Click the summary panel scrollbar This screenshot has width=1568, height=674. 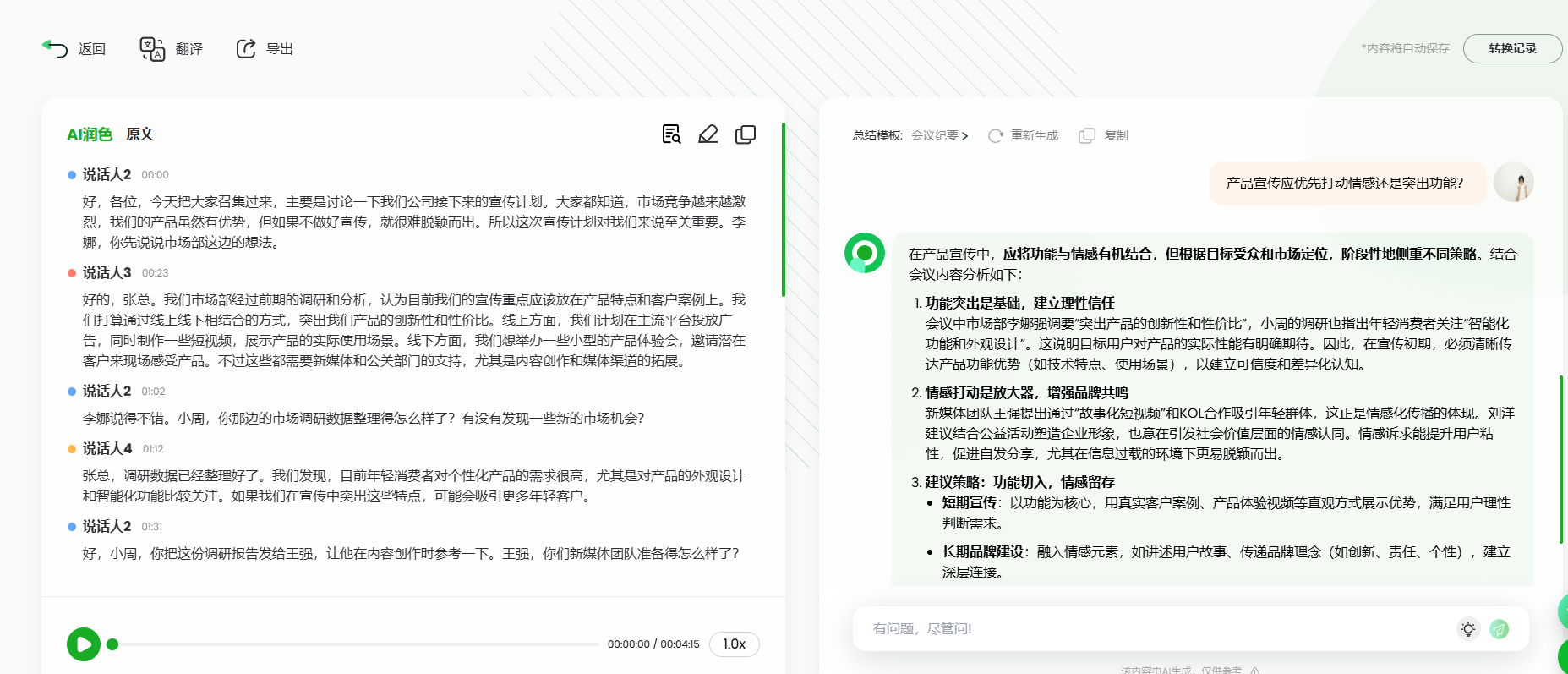pyautogui.click(x=1560, y=459)
